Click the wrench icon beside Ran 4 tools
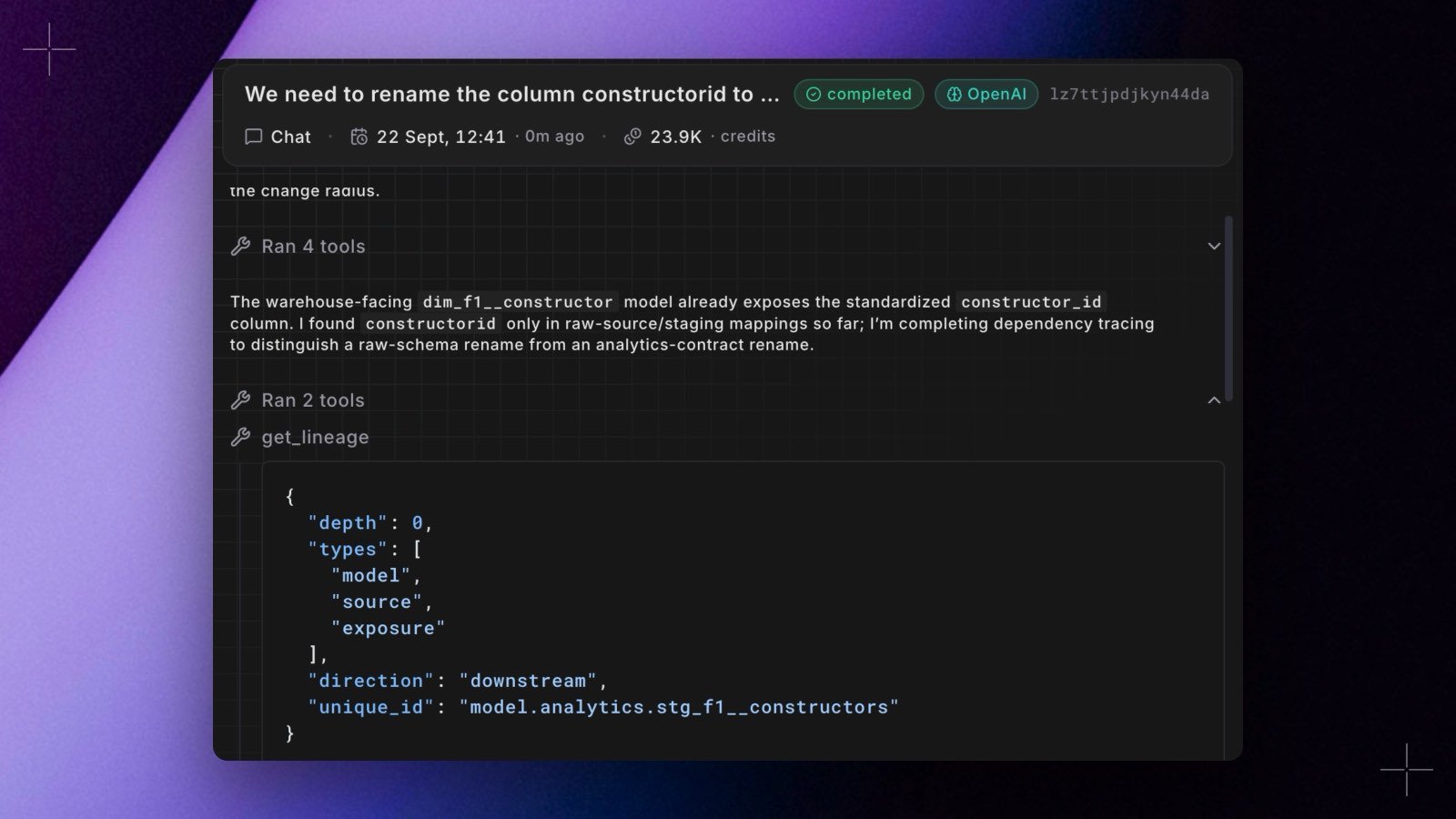The image size is (1456, 819). pyautogui.click(x=240, y=246)
